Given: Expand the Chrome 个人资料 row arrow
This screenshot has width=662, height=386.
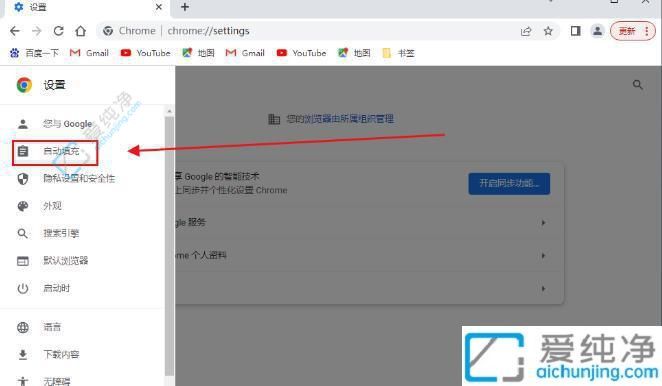Looking at the screenshot, I should (x=543, y=256).
